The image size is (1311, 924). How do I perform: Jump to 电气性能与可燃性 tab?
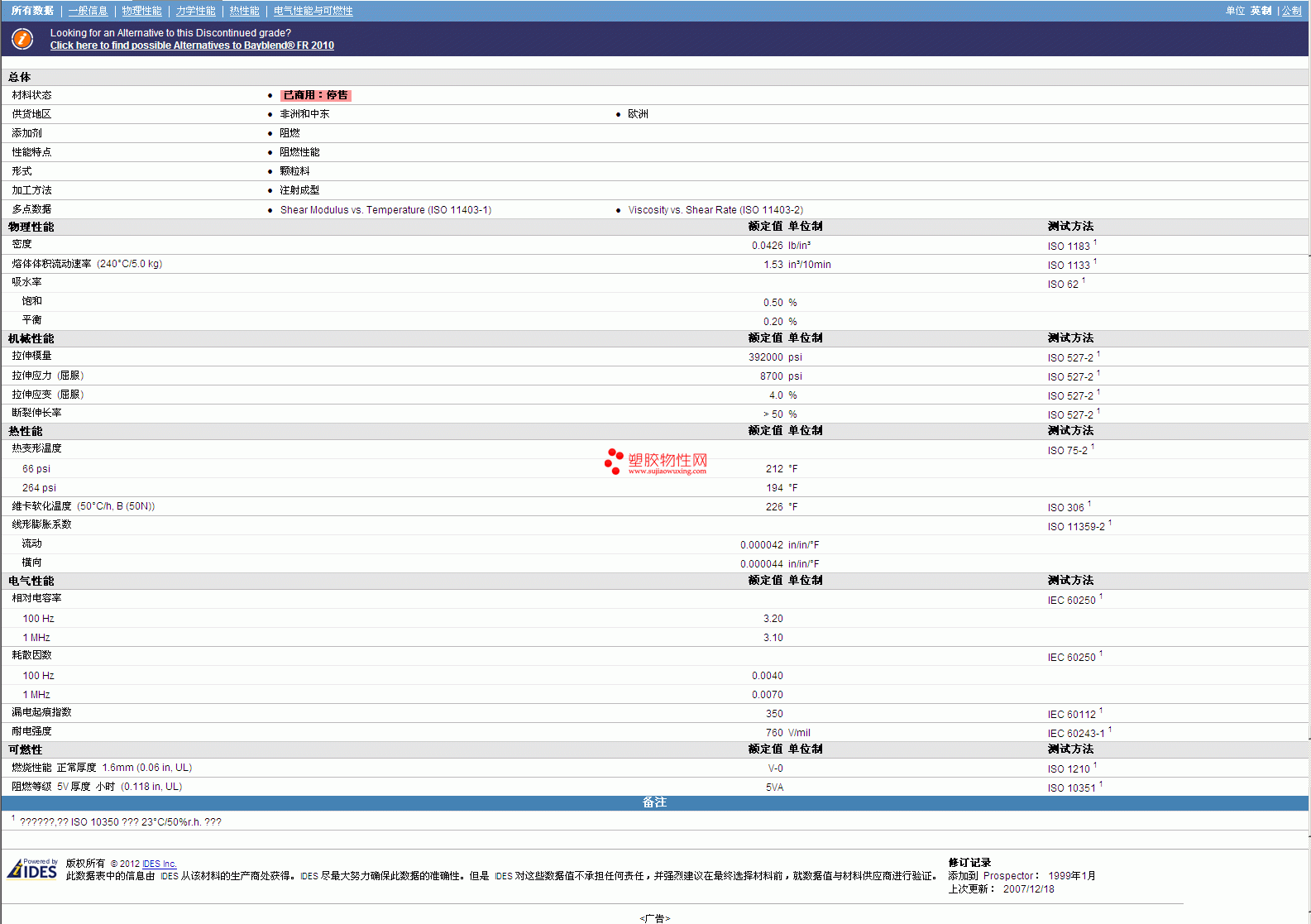pyautogui.click(x=313, y=11)
